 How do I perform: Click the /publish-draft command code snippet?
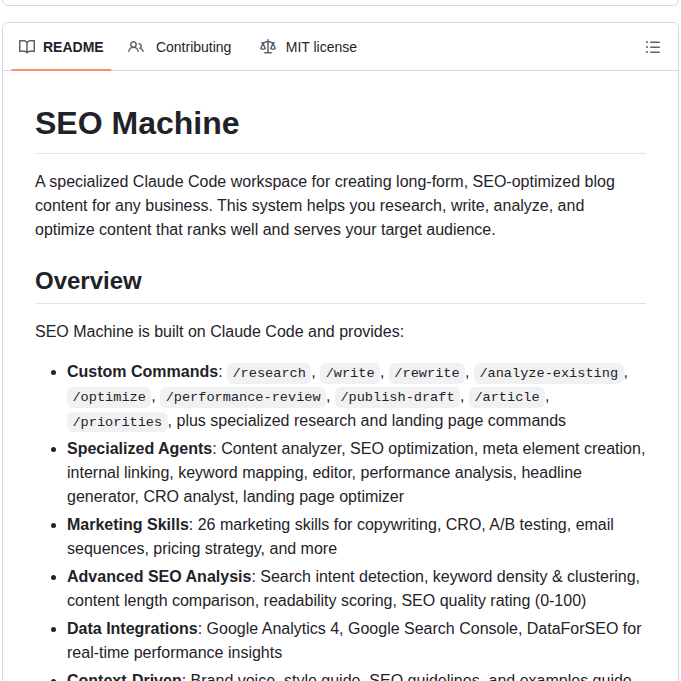click(396, 397)
